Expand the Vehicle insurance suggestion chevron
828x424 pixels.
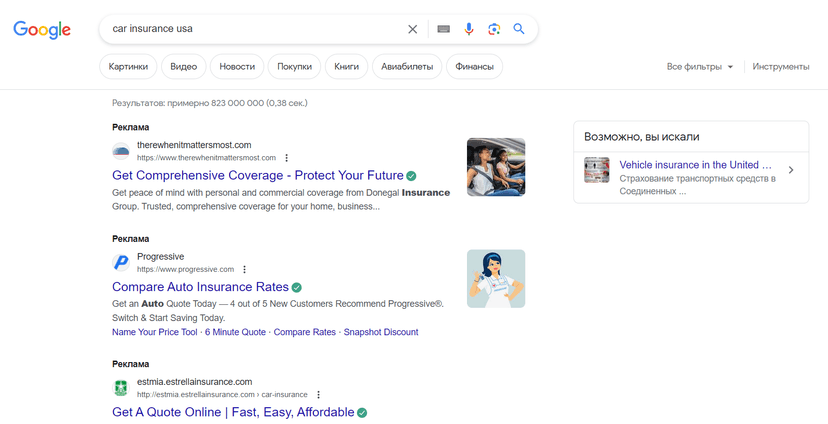pyautogui.click(x=791, y=170)
